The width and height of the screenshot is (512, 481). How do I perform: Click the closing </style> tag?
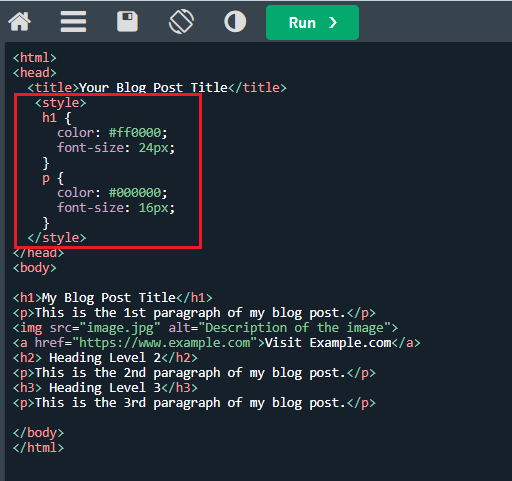(x=57, y=238)
